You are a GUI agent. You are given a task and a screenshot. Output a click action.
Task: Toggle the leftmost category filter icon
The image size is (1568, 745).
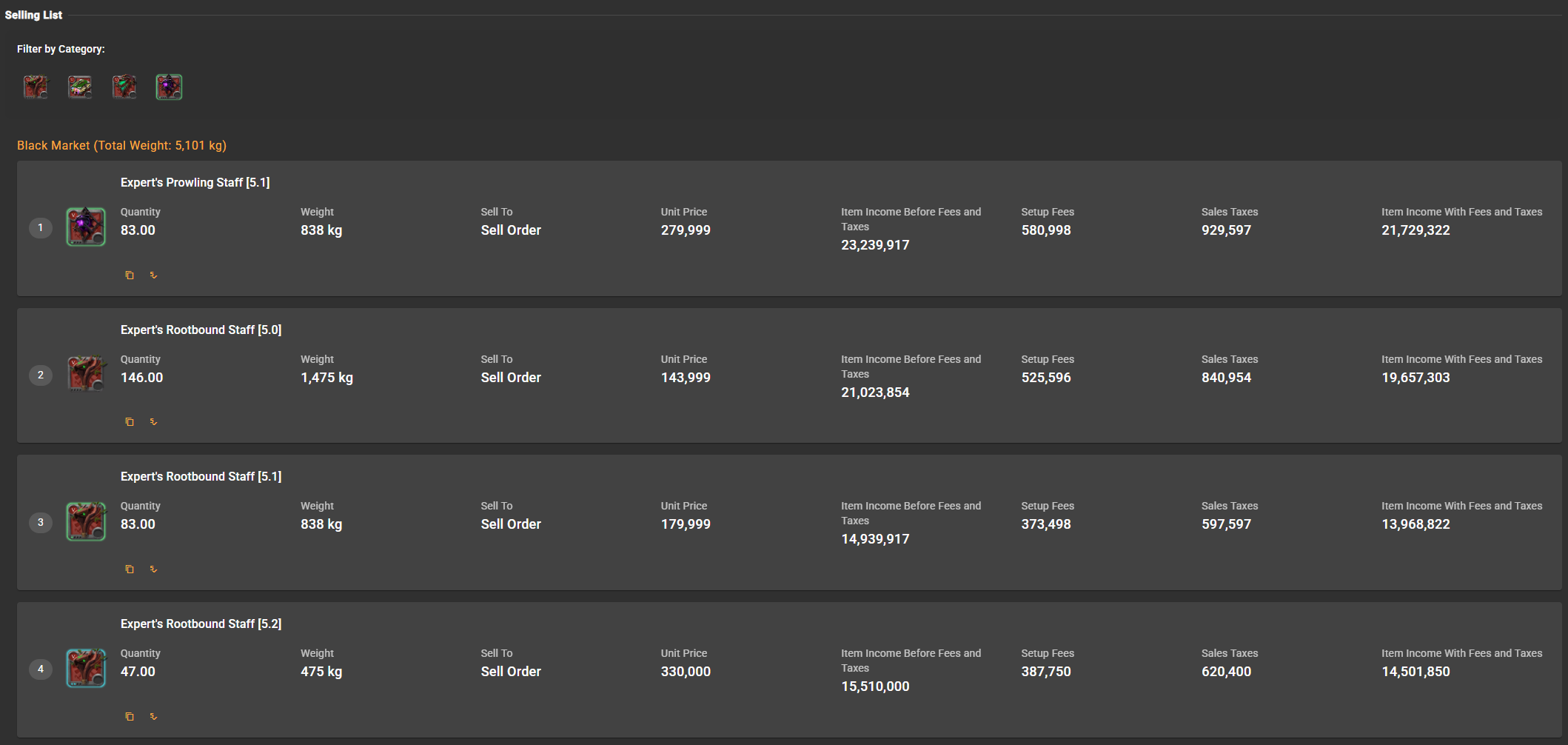[36, 87]
